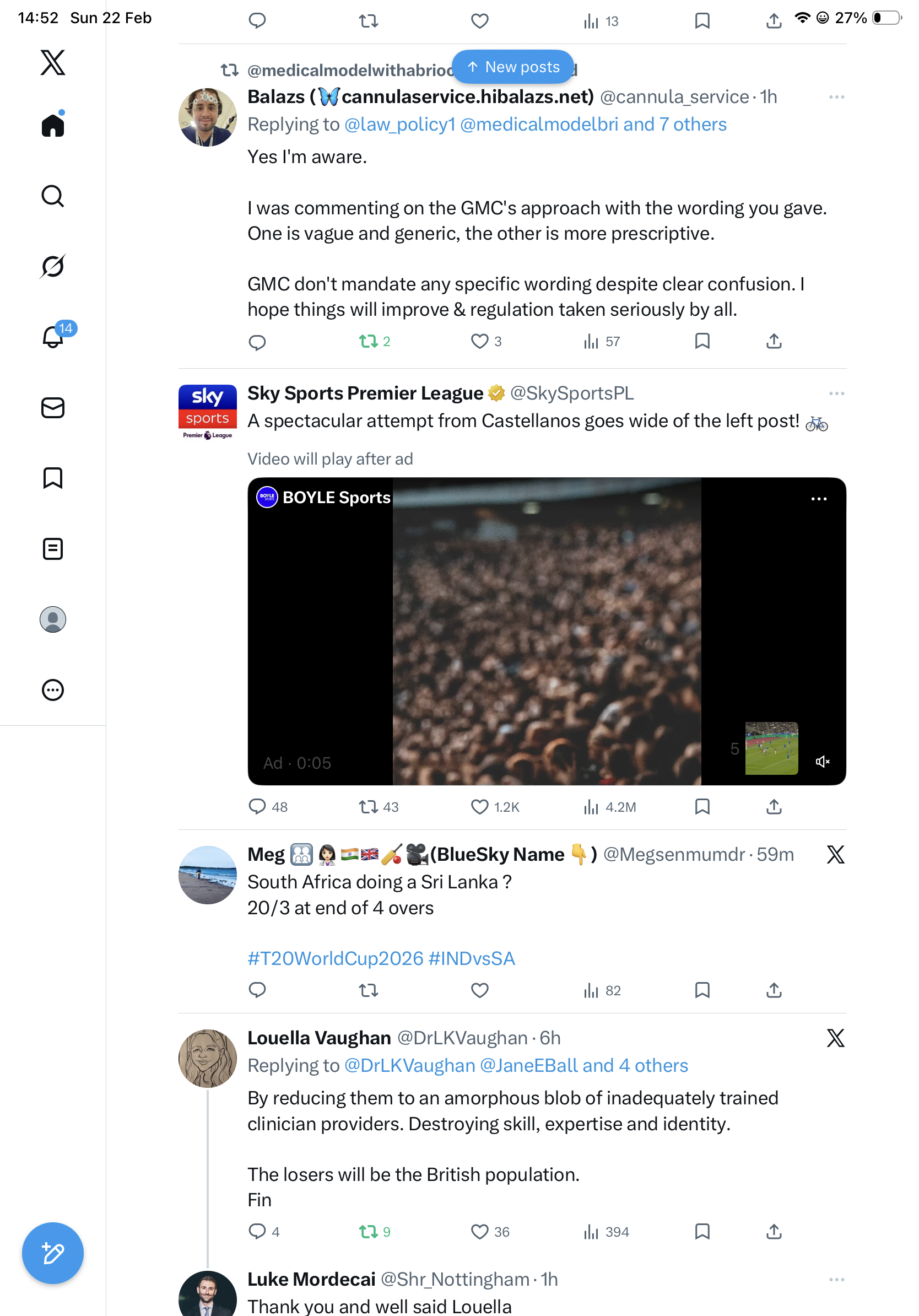This screenshot has height=1316, width=919.
Task: Like the Sky Sports Premier League post
Action: tap(479, 806)
